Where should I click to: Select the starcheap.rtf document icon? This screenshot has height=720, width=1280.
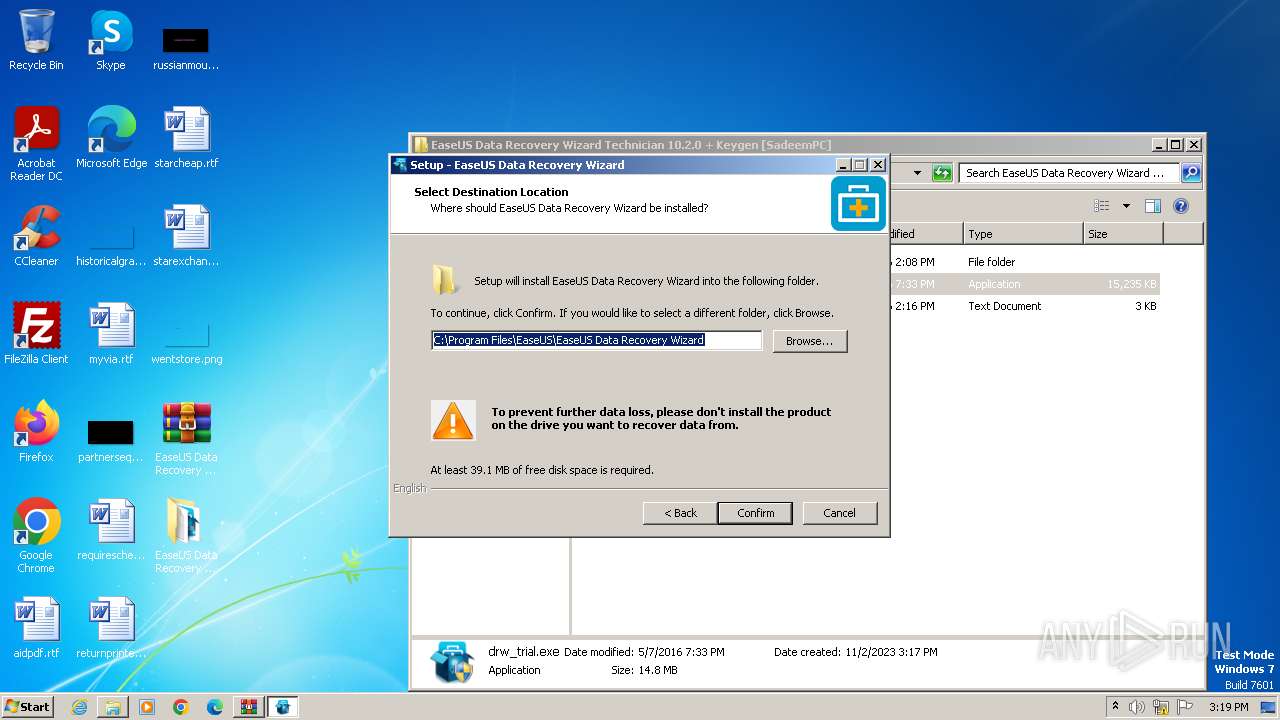click(x=186, y=137)
